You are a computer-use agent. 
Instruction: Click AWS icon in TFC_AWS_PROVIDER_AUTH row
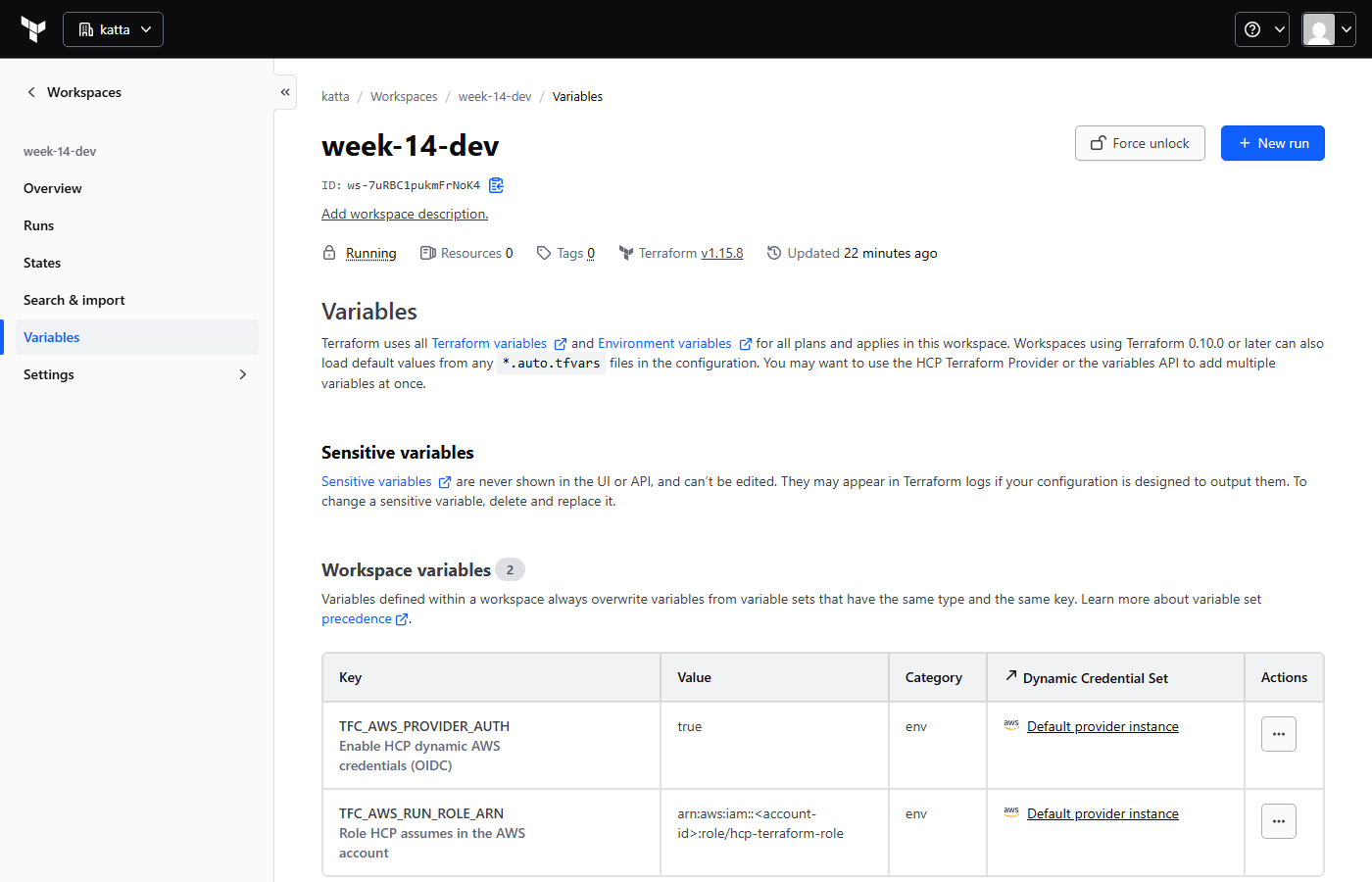point(1011,725)
